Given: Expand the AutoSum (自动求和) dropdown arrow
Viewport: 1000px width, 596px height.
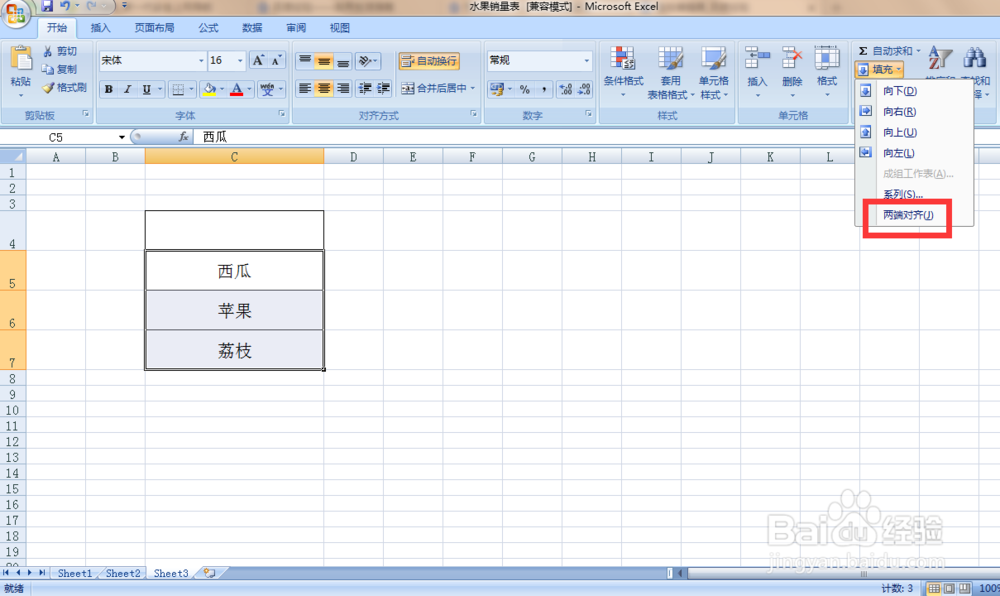Looking at the screenshot, I should (918, 51).
